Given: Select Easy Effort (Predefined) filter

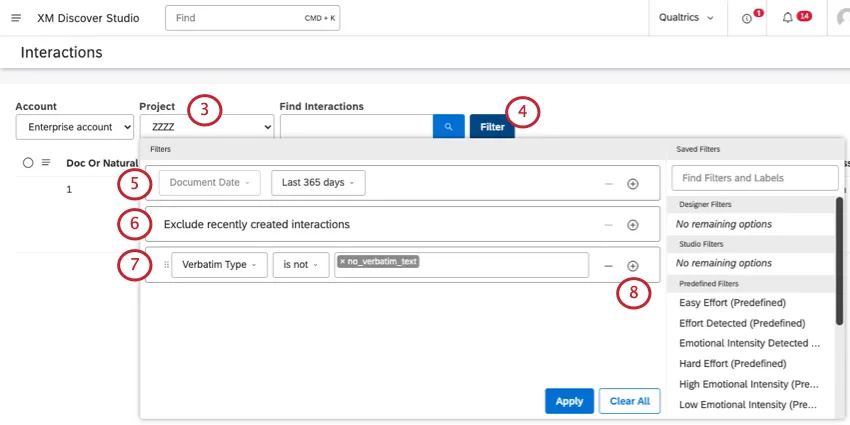Looking at the screenshot, I should (x=732, y=302).
